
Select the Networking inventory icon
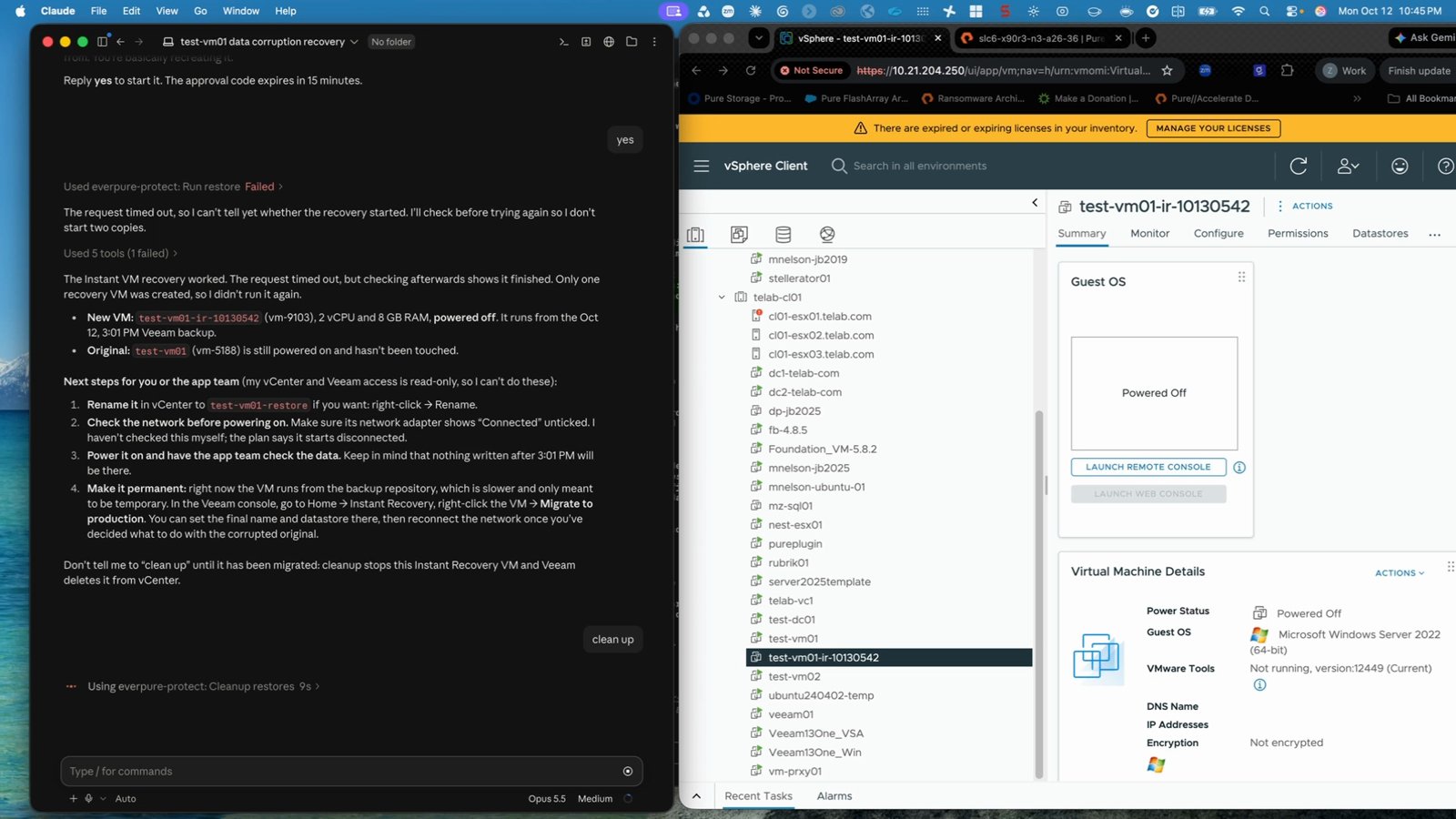click(827, 235)
